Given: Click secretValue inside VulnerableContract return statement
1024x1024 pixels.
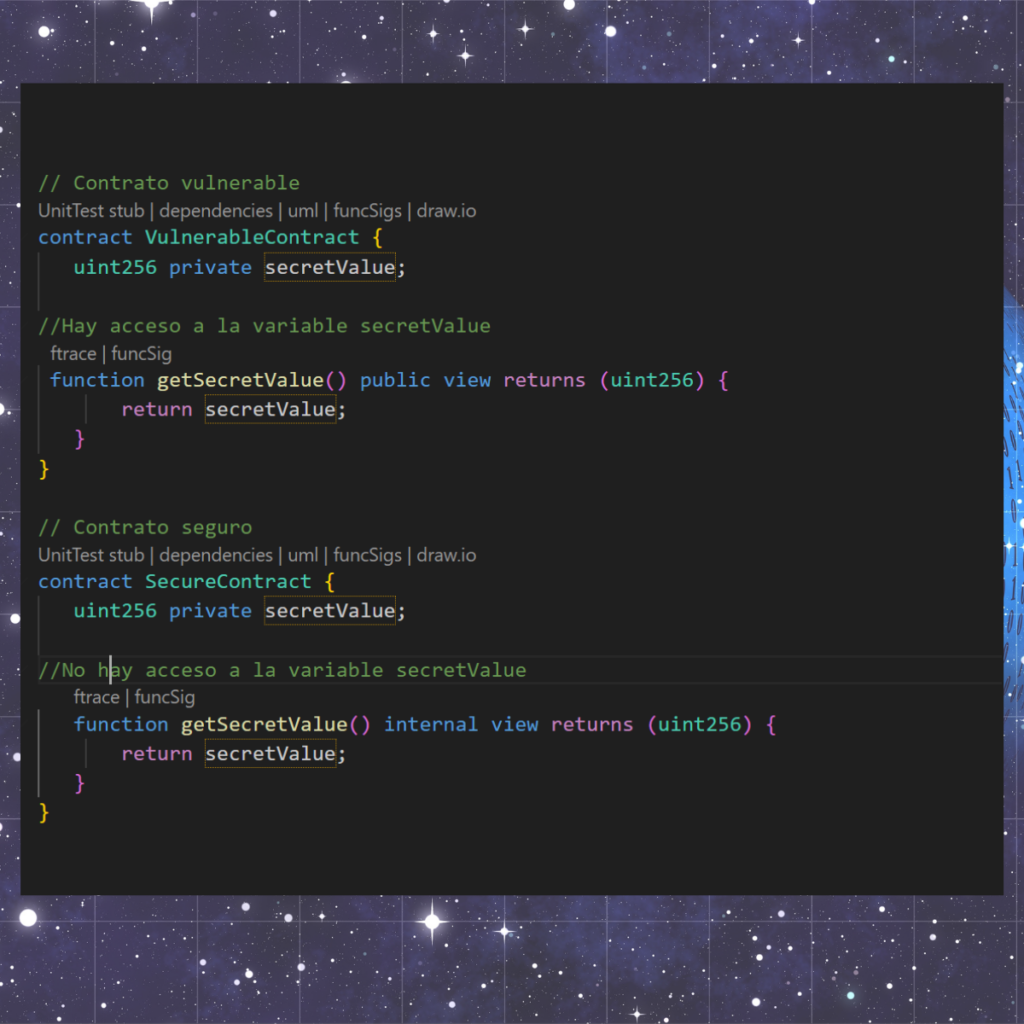Looking at the screenshot, I should tap(270, 409).
